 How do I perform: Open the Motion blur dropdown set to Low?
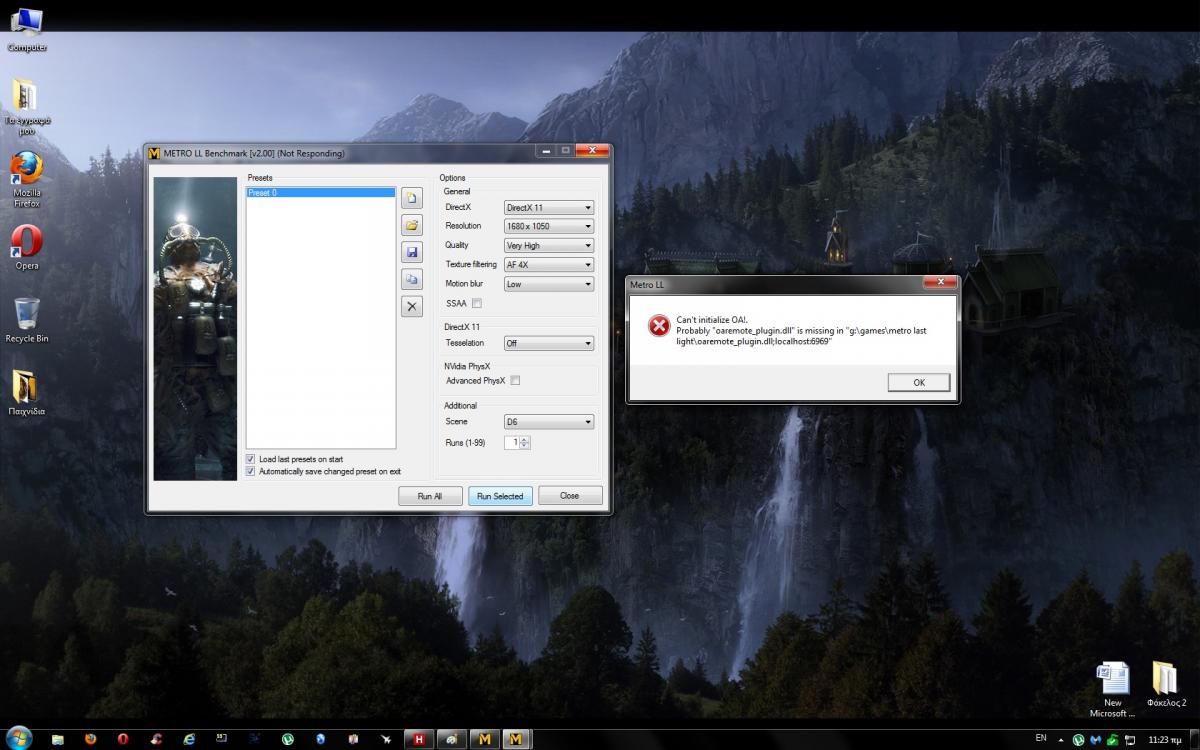tap(548, 284)
